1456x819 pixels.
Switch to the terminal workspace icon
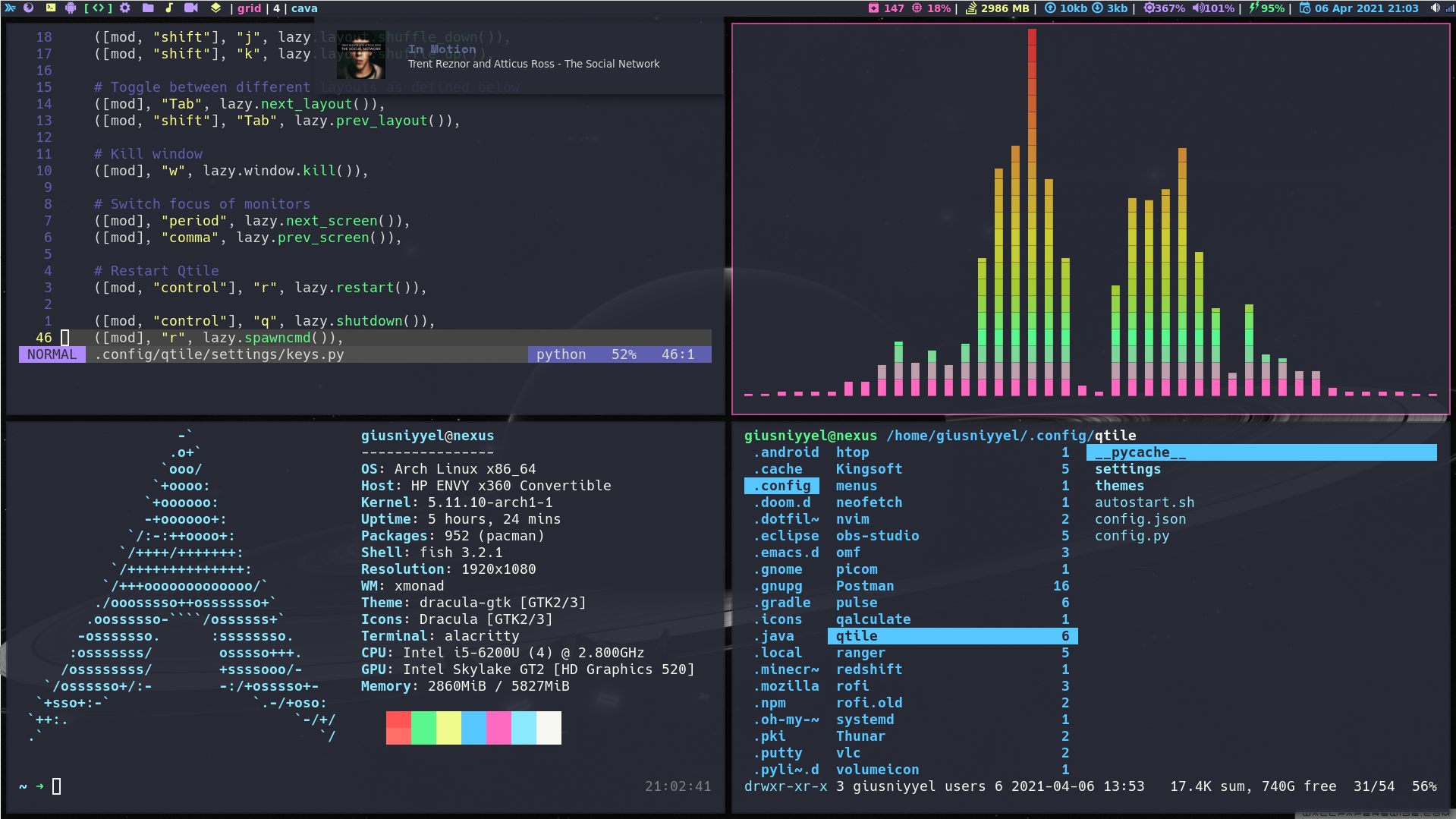50,8
